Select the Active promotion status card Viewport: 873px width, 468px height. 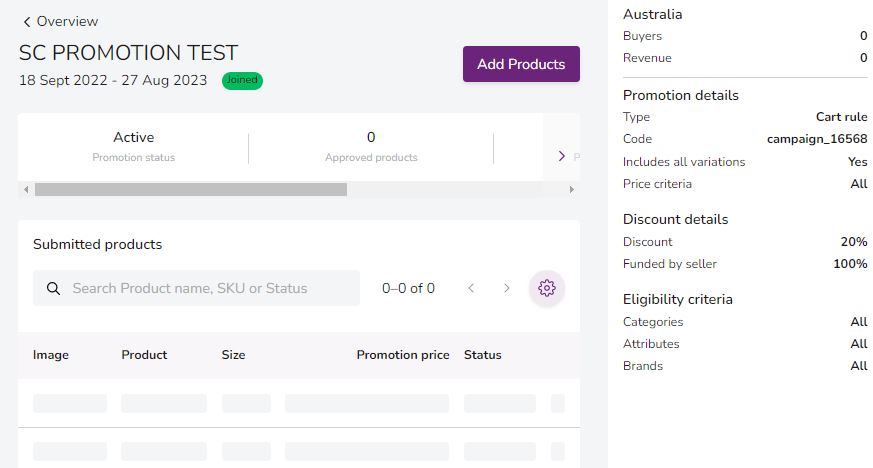133,146
